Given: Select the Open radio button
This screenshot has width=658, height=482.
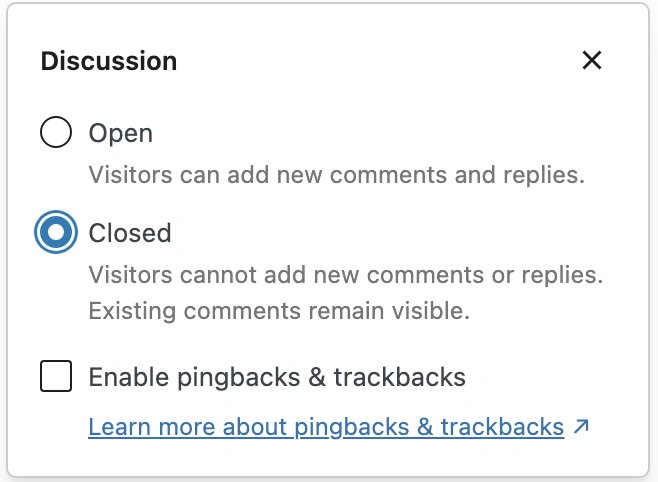Looking at the screenshot, I should (56, 133).
